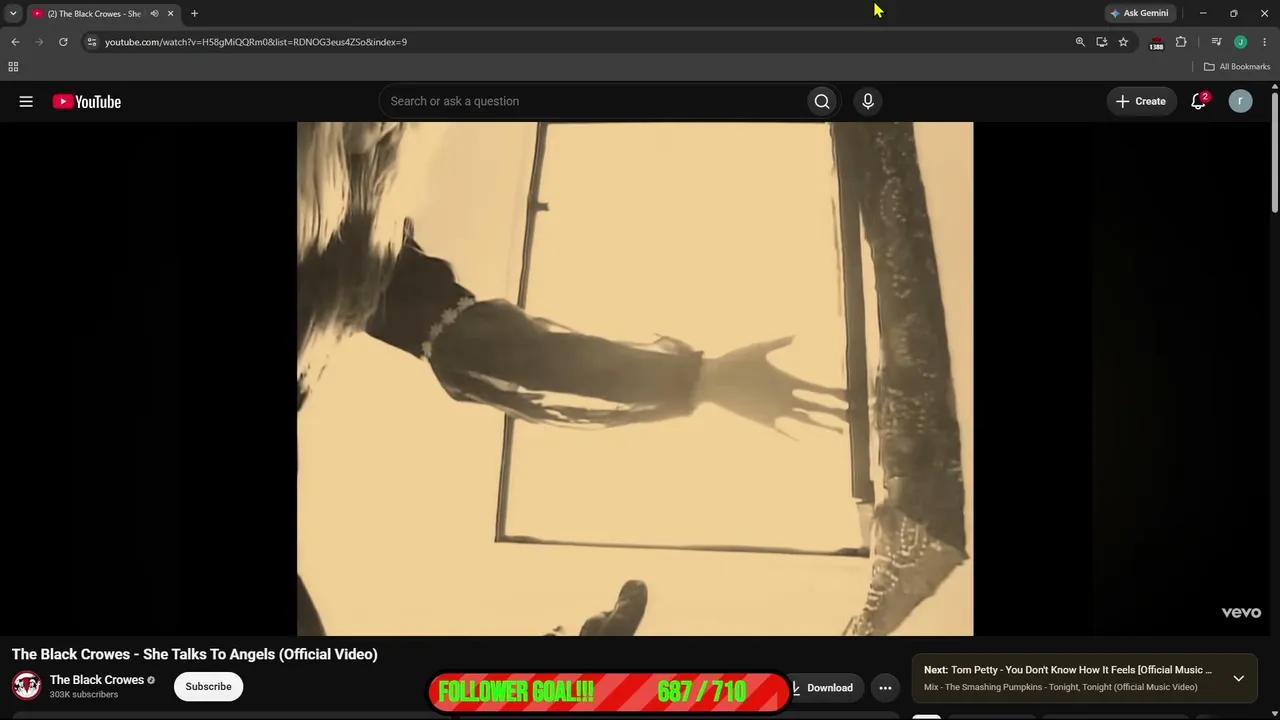Image resolution: width=1280 pixels, height=720 pixels.
Task: Expand the Next up playlist chevron
Action: click(x=1238, y=678)
